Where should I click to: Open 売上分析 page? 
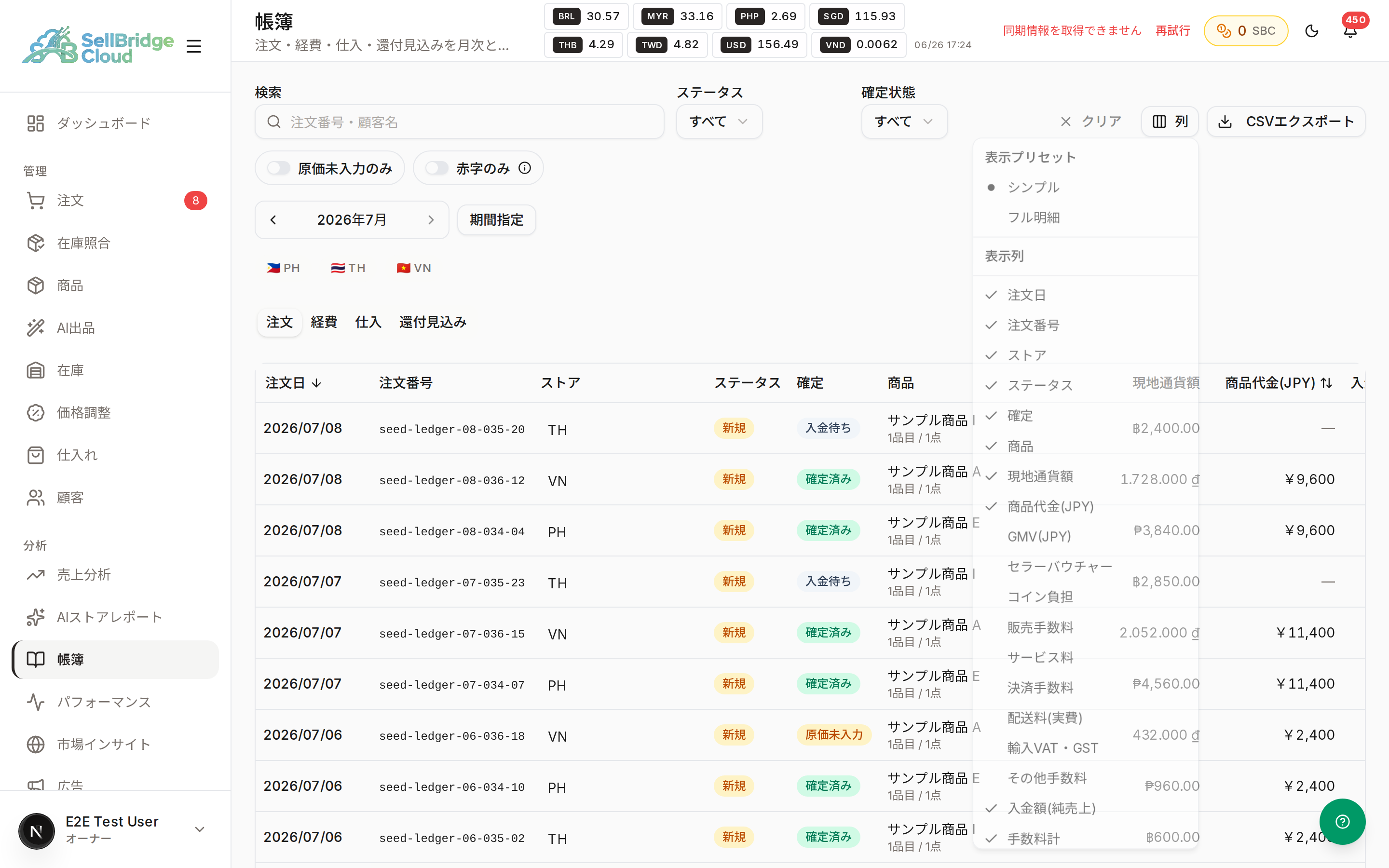[x=115, y=575]
